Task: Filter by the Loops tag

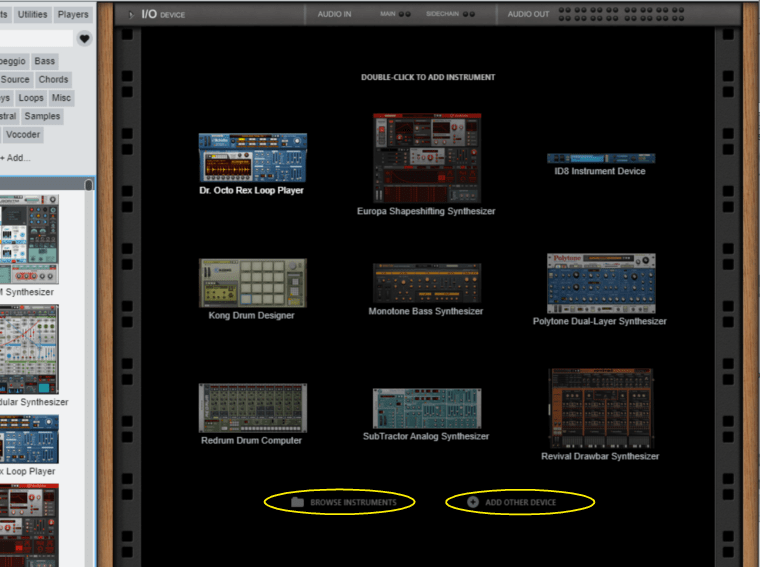Action: 31,98
